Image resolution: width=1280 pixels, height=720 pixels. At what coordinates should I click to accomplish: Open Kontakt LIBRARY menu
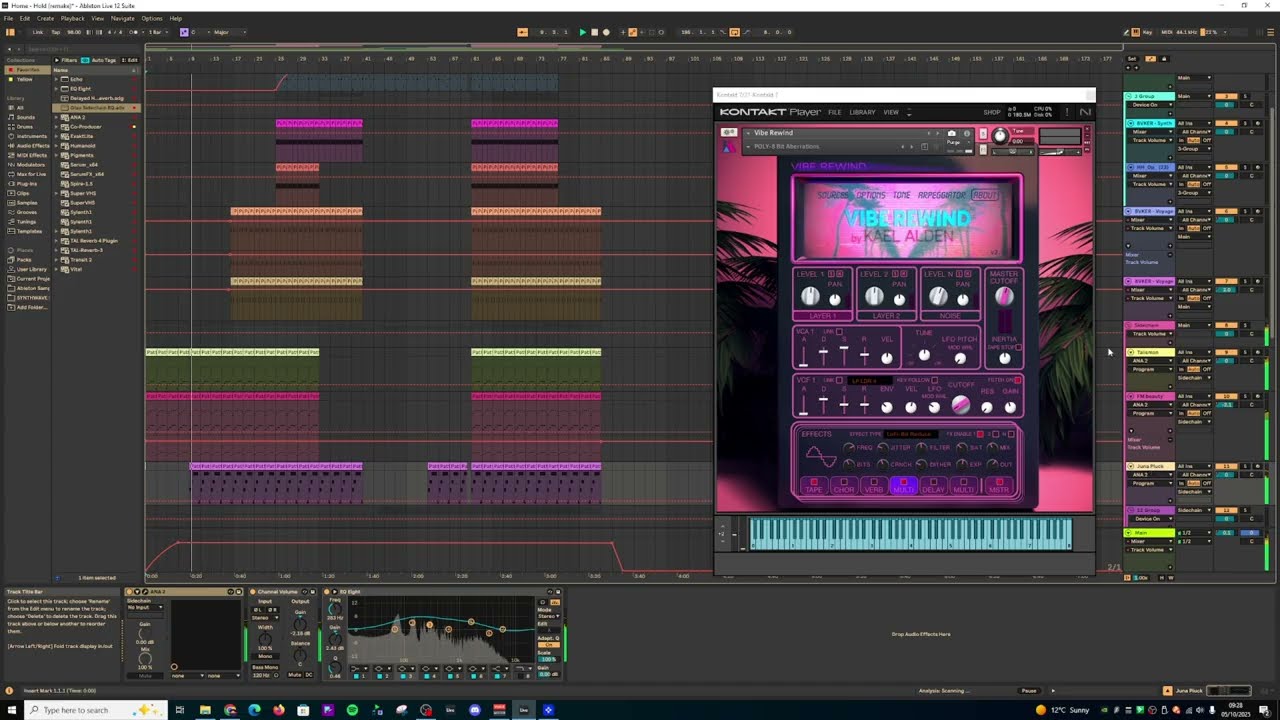(862, 112)
